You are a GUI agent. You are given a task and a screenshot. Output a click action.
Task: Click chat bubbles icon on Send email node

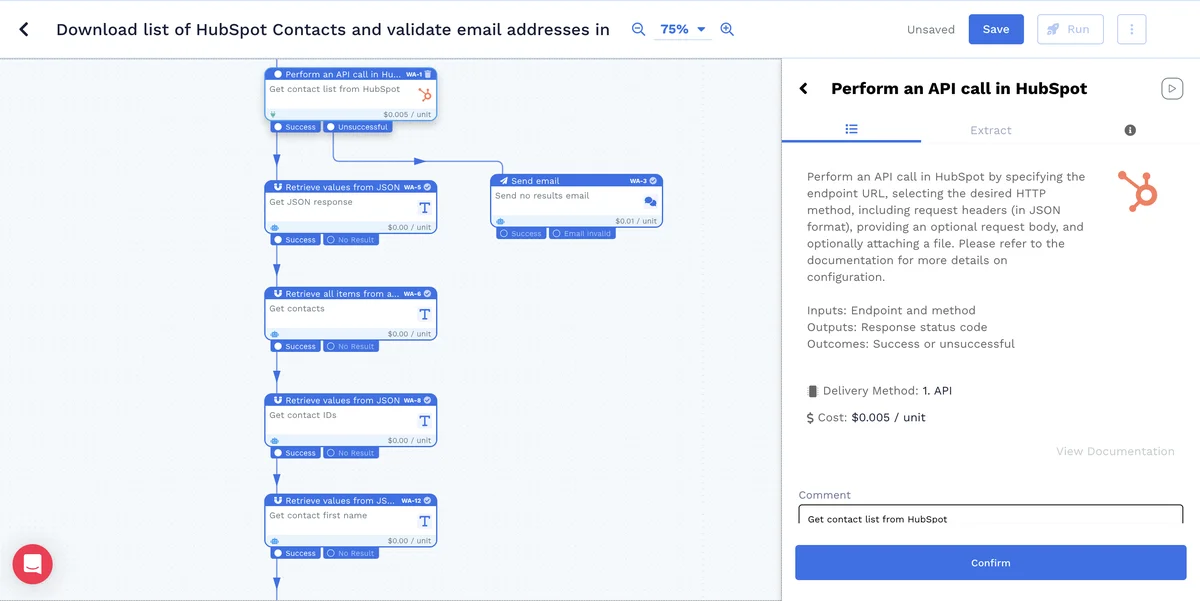pyautogui.click(x=651, y=202)
